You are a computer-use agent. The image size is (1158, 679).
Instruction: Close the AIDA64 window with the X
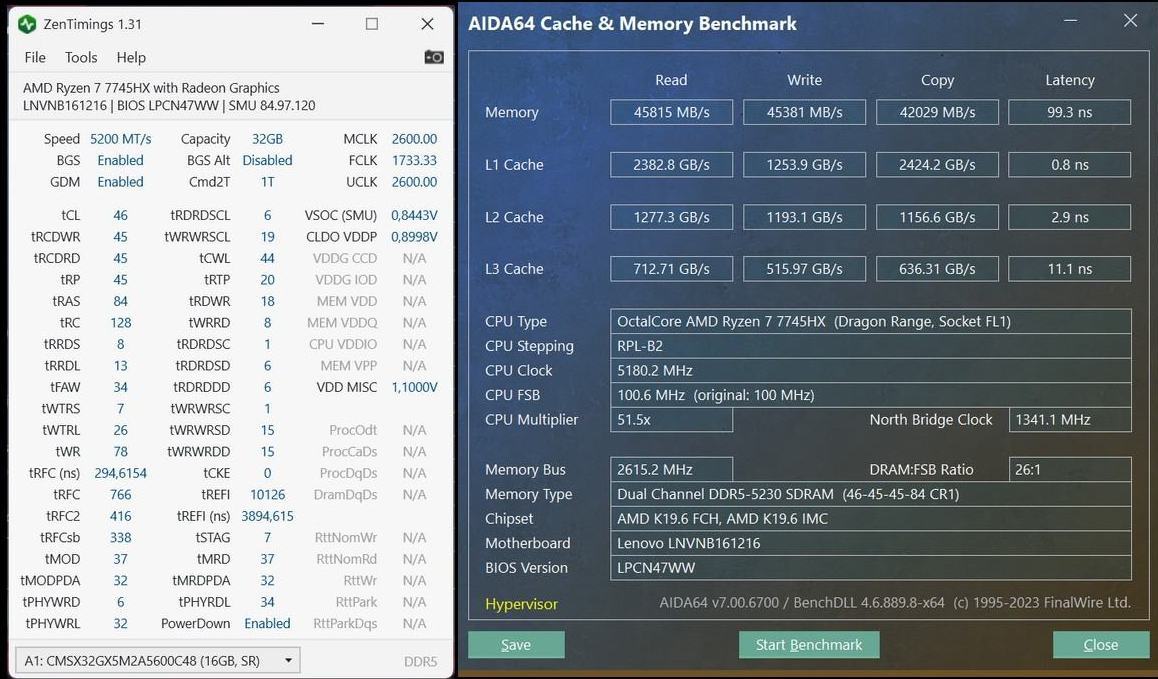click(1130, 21)
